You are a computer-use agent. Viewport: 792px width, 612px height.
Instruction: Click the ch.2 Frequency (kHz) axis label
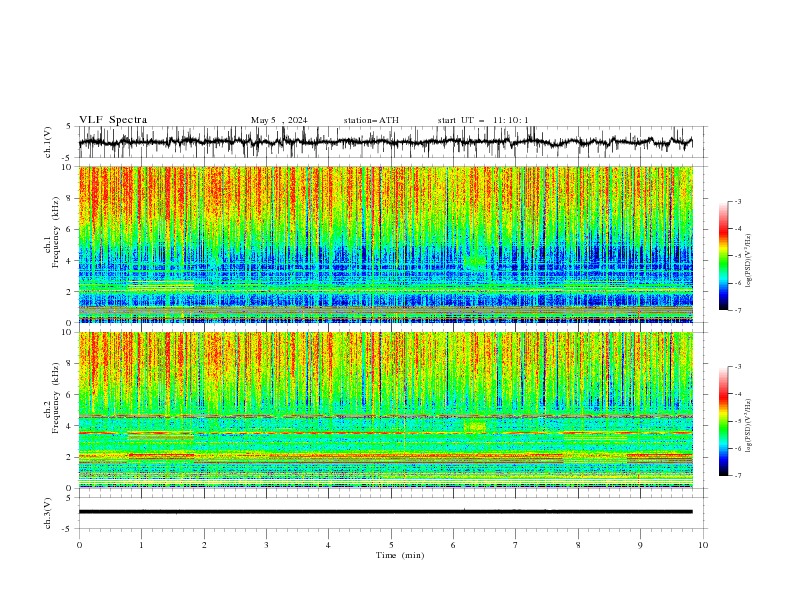click(x=52, y=397)
